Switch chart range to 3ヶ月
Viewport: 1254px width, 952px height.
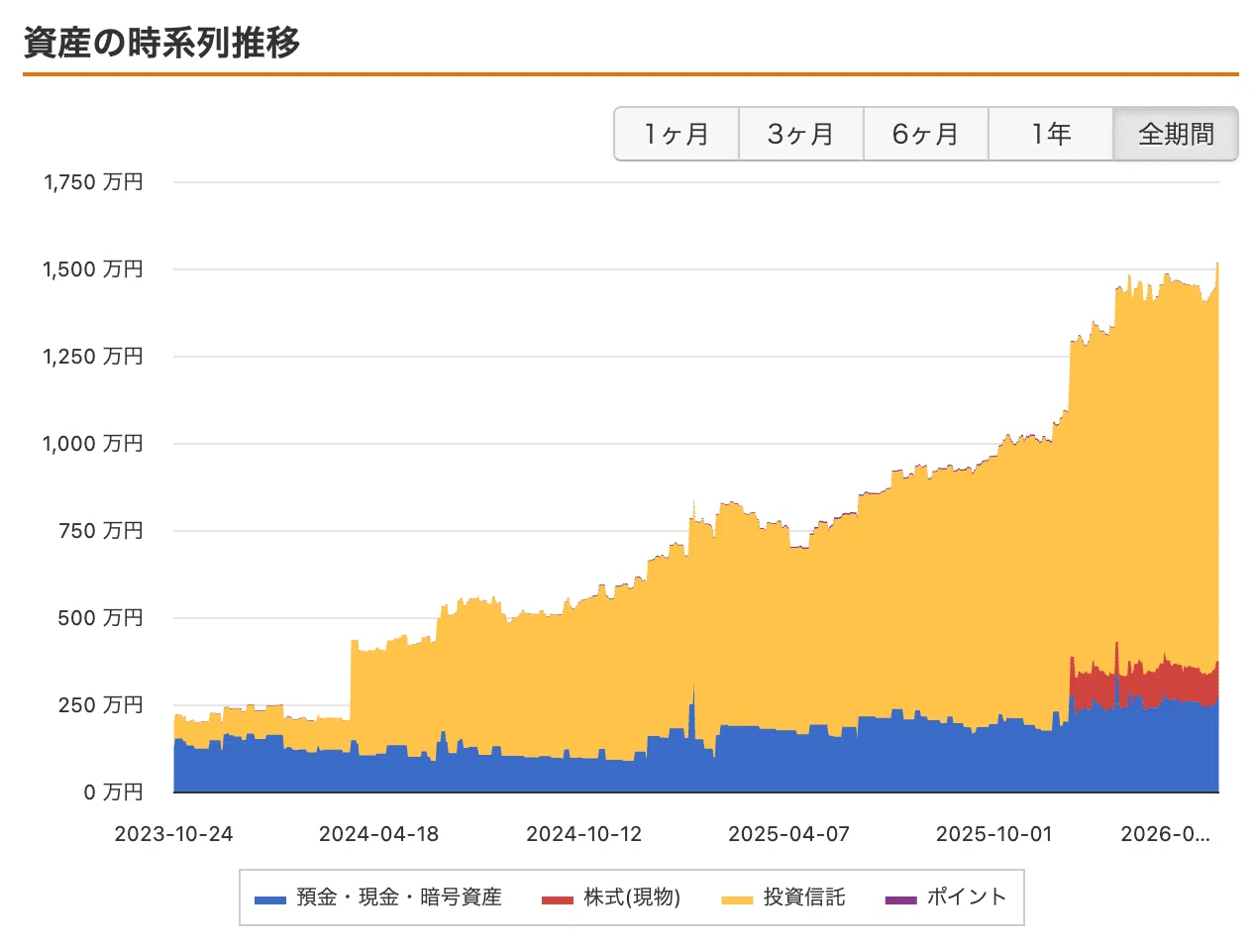point(801,134)
